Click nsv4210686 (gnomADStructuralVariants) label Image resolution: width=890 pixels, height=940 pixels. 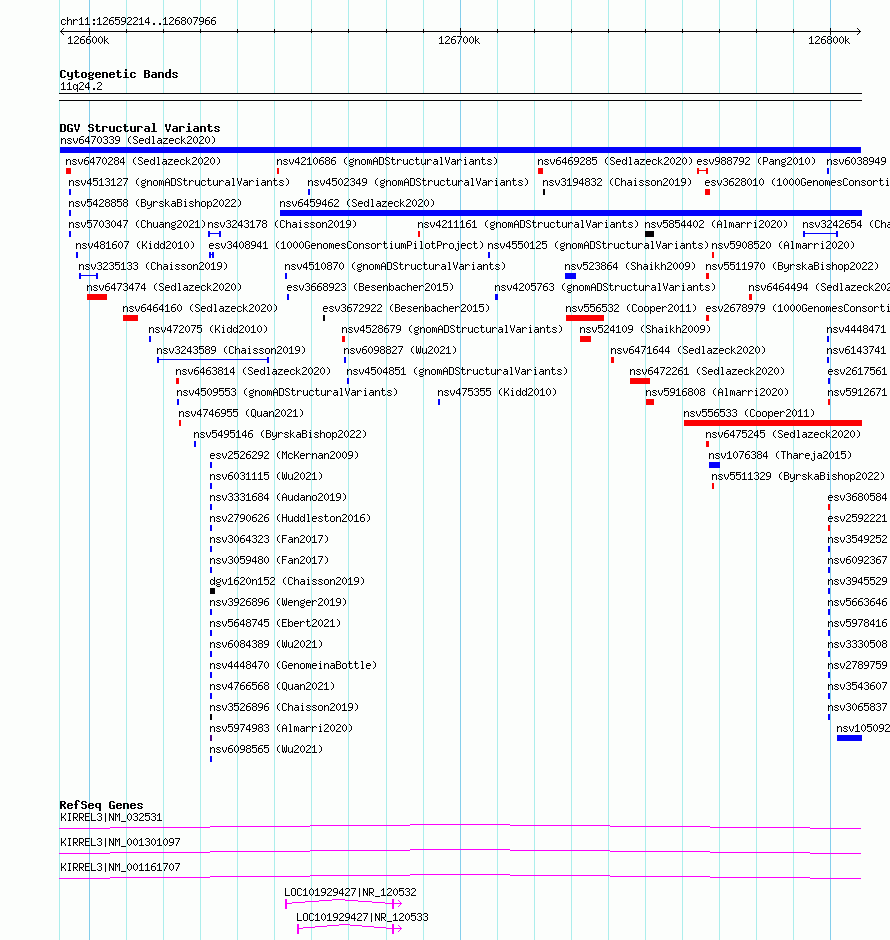(x=387, y=161)
